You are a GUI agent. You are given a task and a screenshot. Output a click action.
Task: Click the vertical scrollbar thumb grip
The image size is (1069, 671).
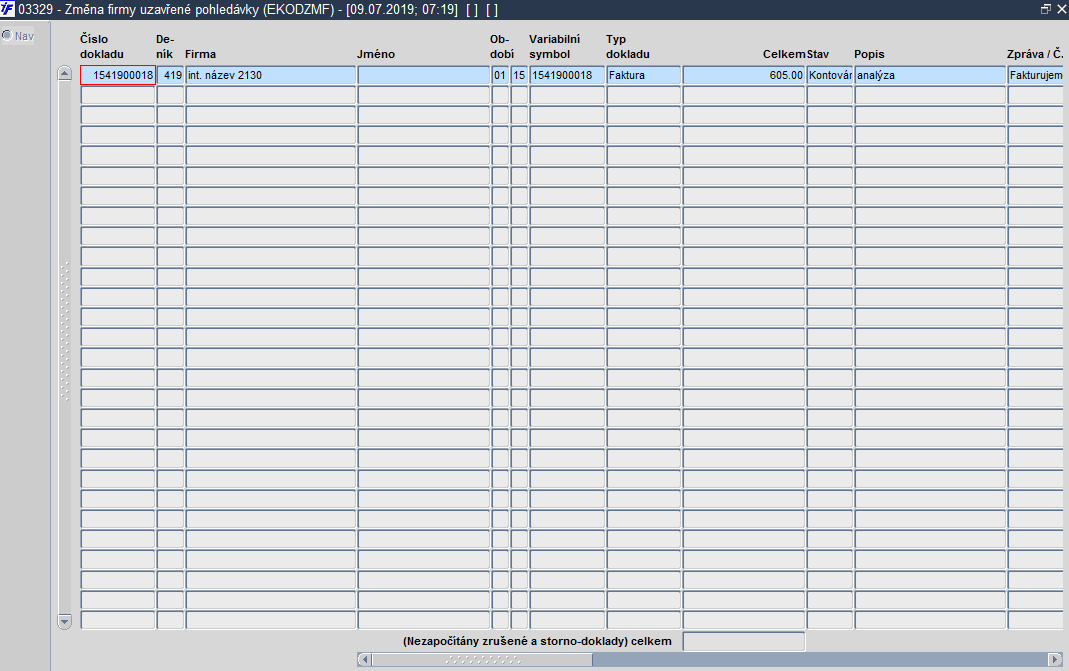(x=65, y=331)
